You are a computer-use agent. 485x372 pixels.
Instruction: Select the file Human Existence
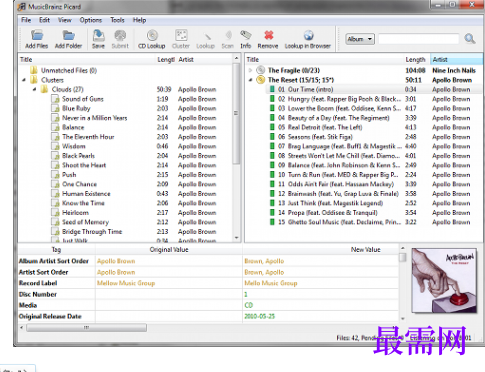[x=86, y=194]
